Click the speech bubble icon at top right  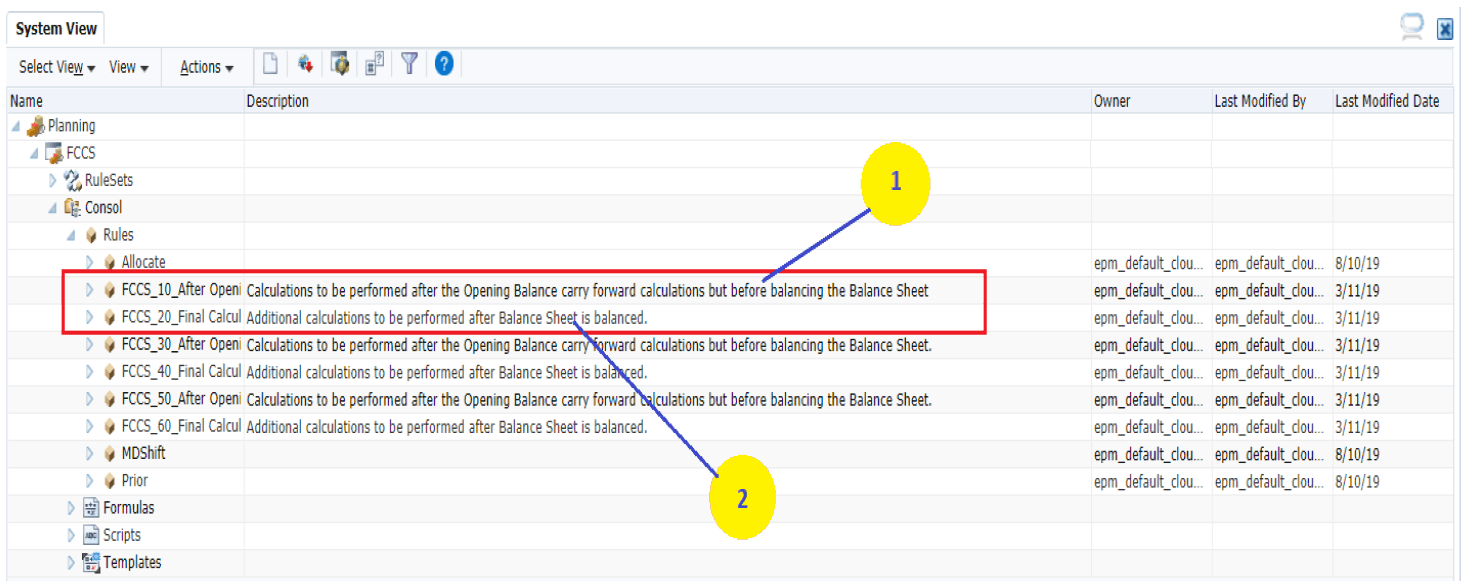(x=1412, y=28)
